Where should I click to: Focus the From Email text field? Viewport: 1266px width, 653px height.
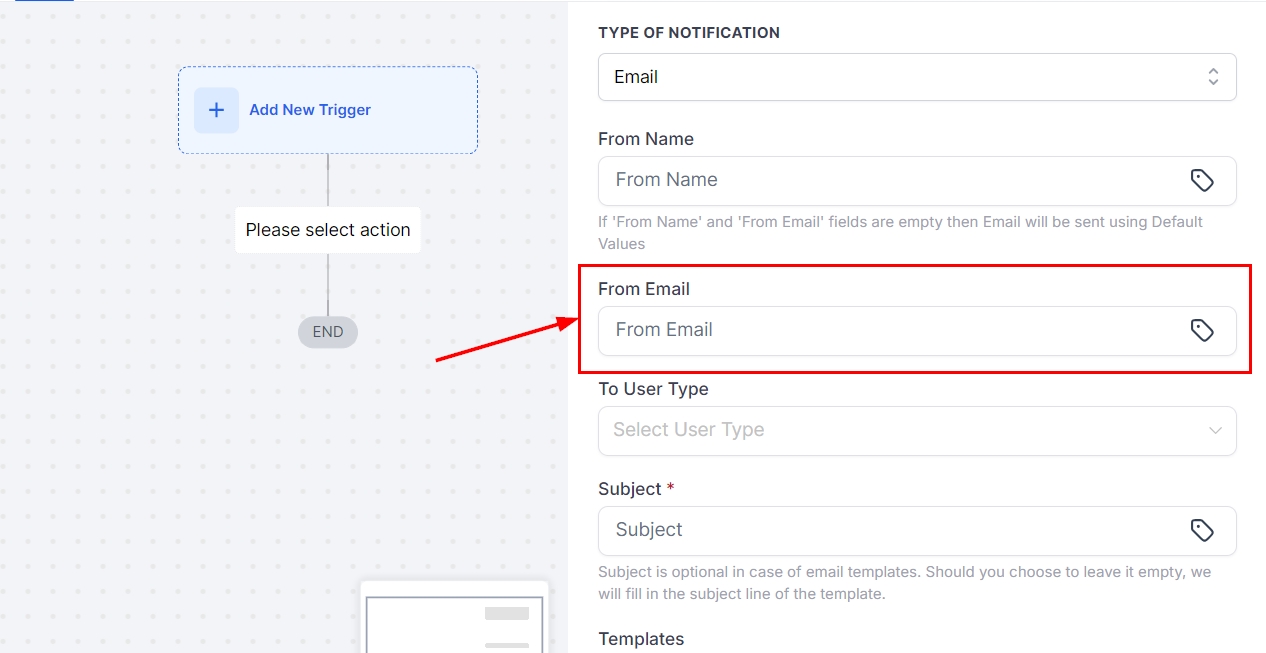(890, 330)
